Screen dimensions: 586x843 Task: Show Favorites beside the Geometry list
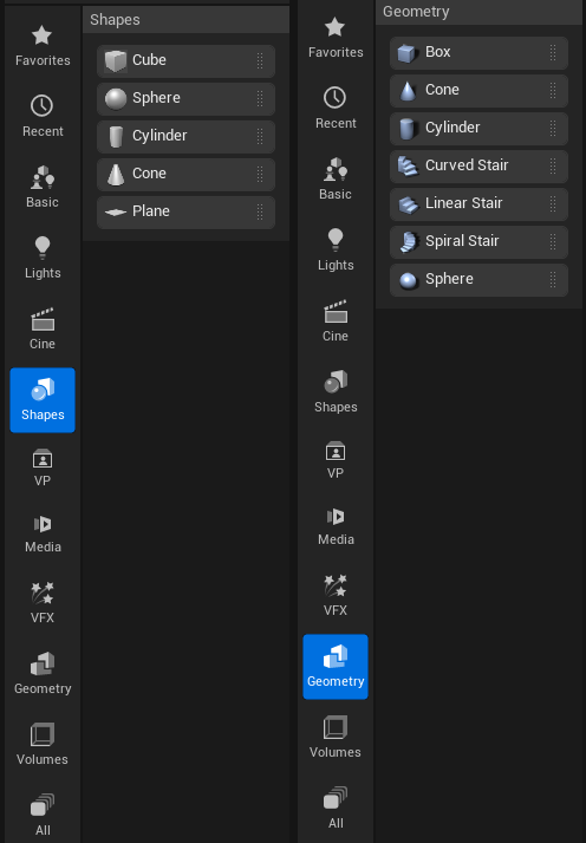click(x=335, y=38)
